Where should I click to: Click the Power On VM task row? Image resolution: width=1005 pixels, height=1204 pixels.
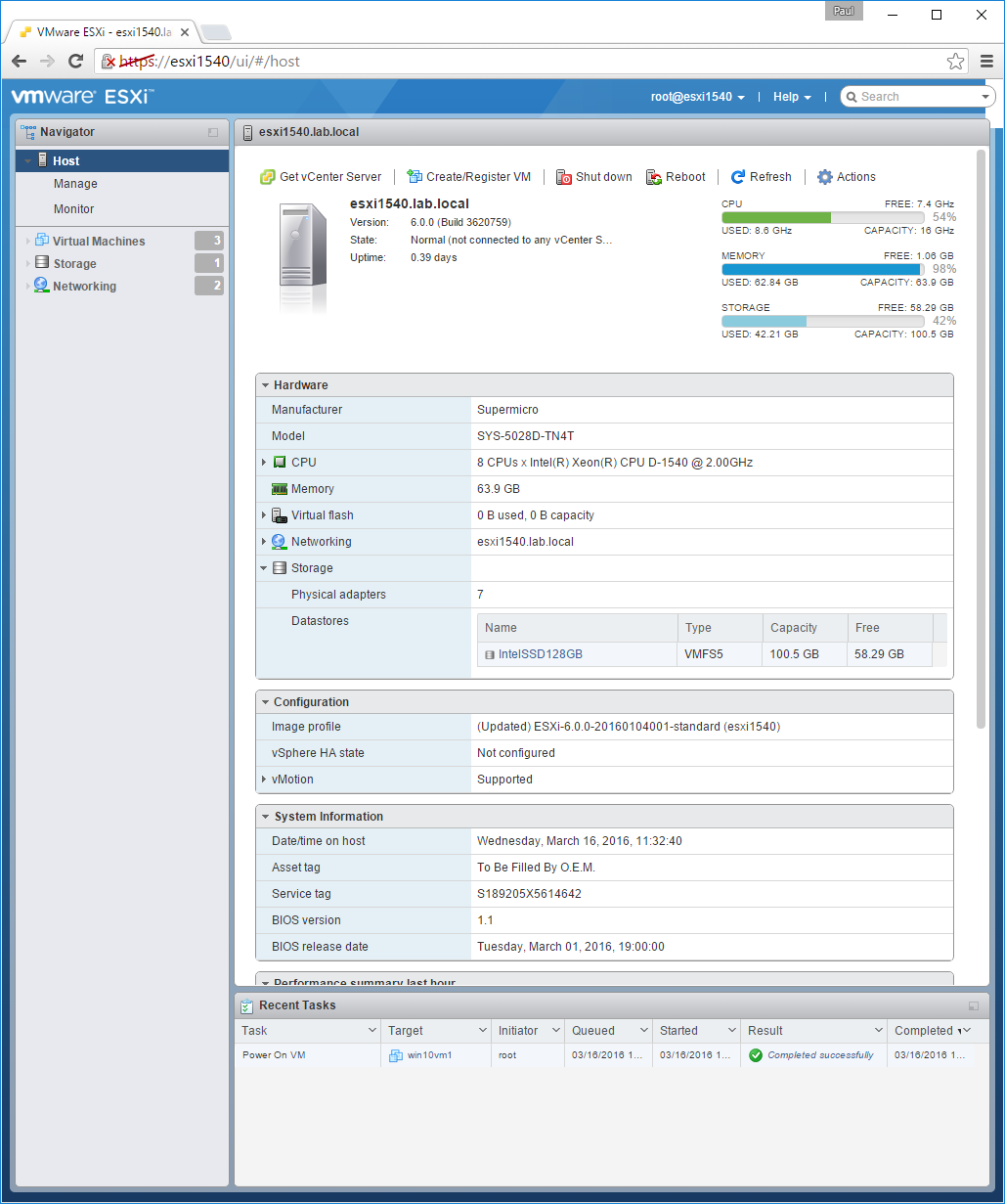pyautogui.click(x=612, y=1055)
